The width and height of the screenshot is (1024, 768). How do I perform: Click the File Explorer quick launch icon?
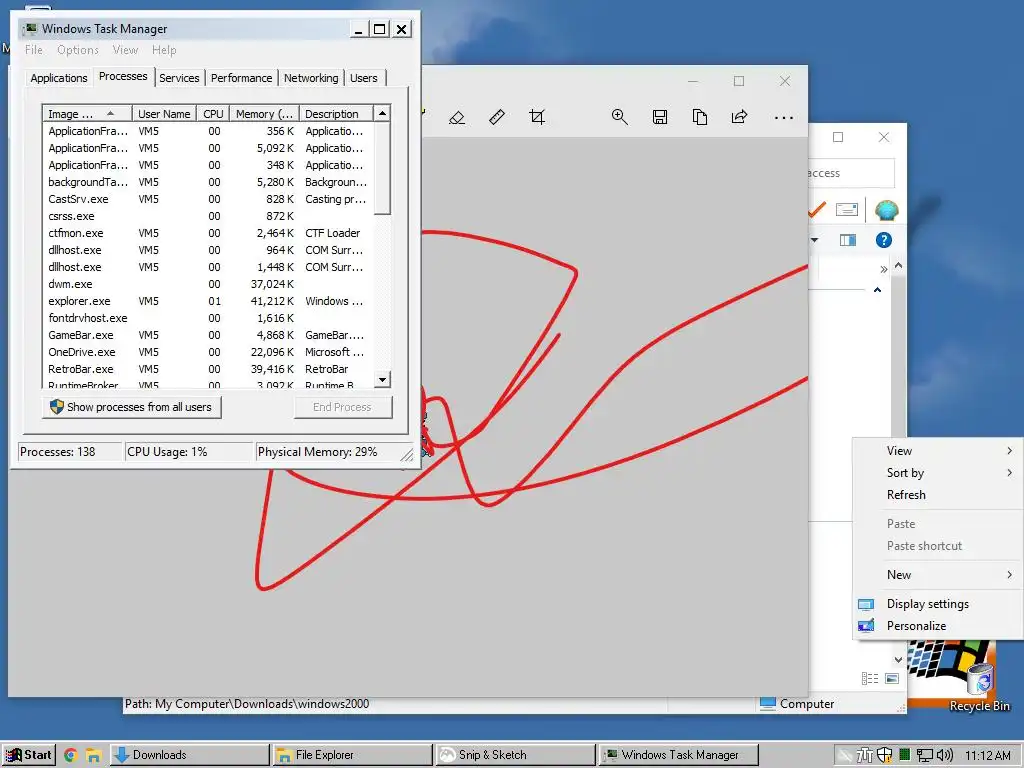tap(93, 756)
